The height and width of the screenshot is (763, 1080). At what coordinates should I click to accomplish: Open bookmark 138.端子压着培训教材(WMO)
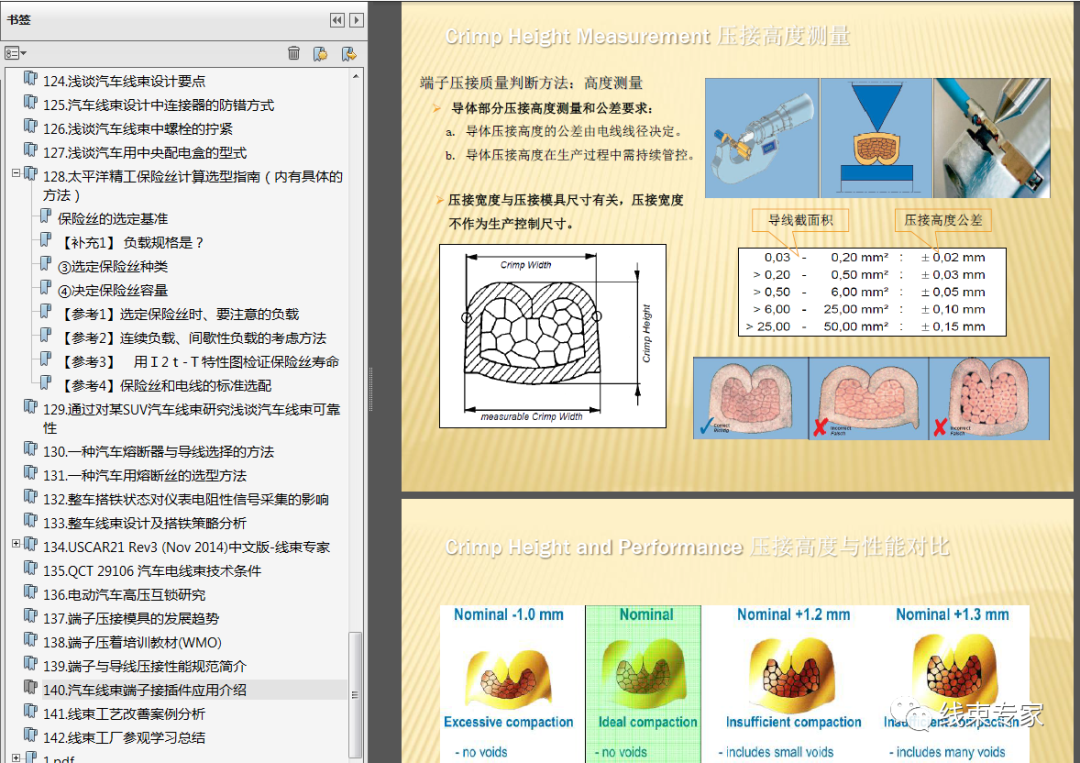pos(132,642)
